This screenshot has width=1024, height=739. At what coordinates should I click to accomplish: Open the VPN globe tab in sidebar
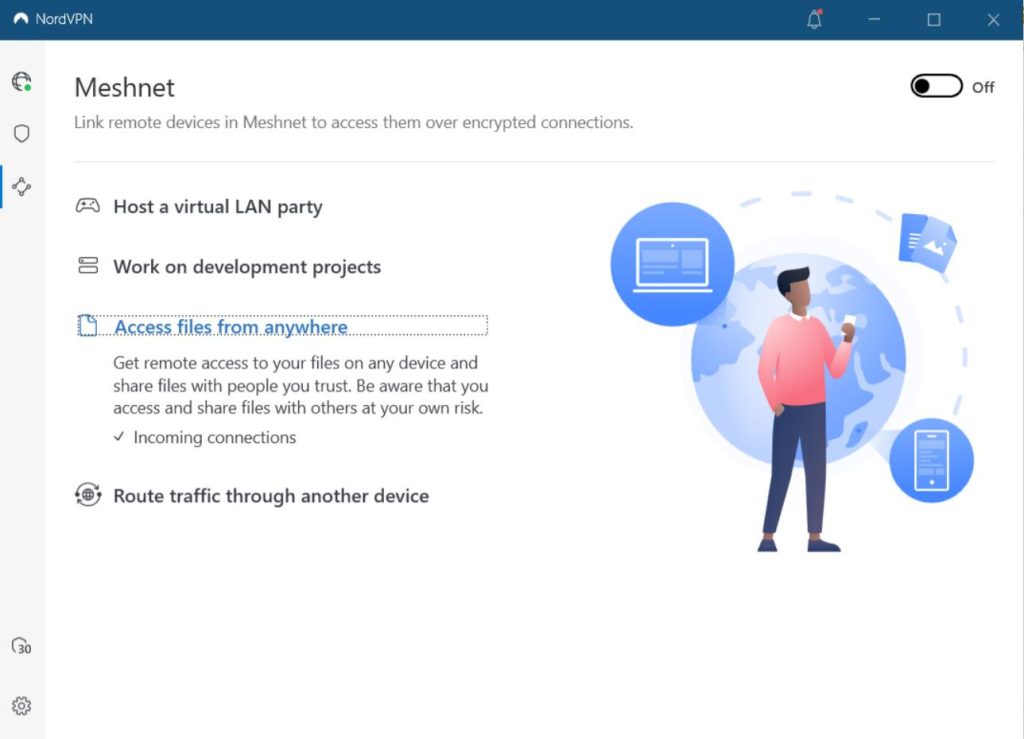click(21, 81)
